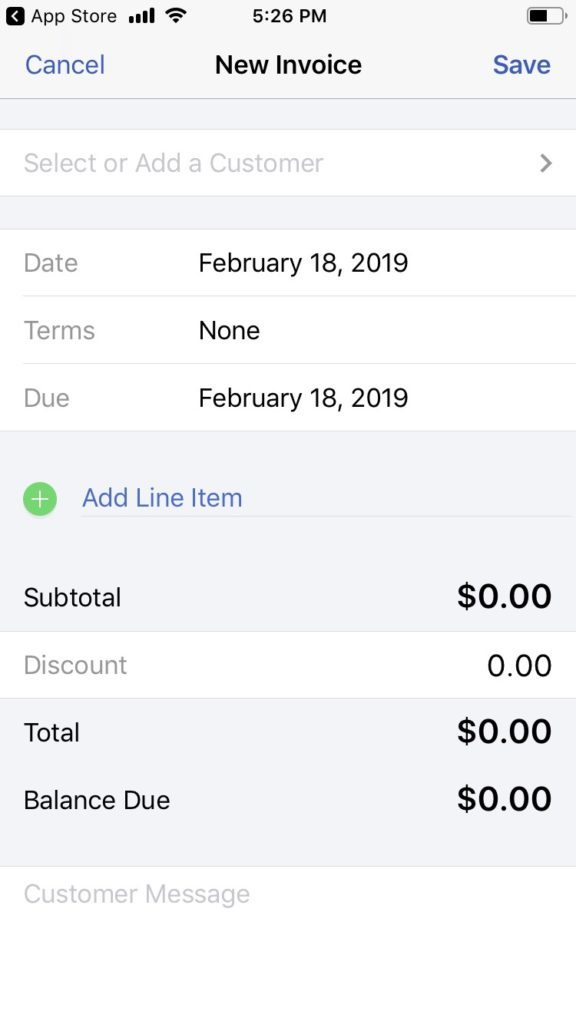Tap the Wi-Fi status icon
576x1024 pixels.
tap(176, 16)
